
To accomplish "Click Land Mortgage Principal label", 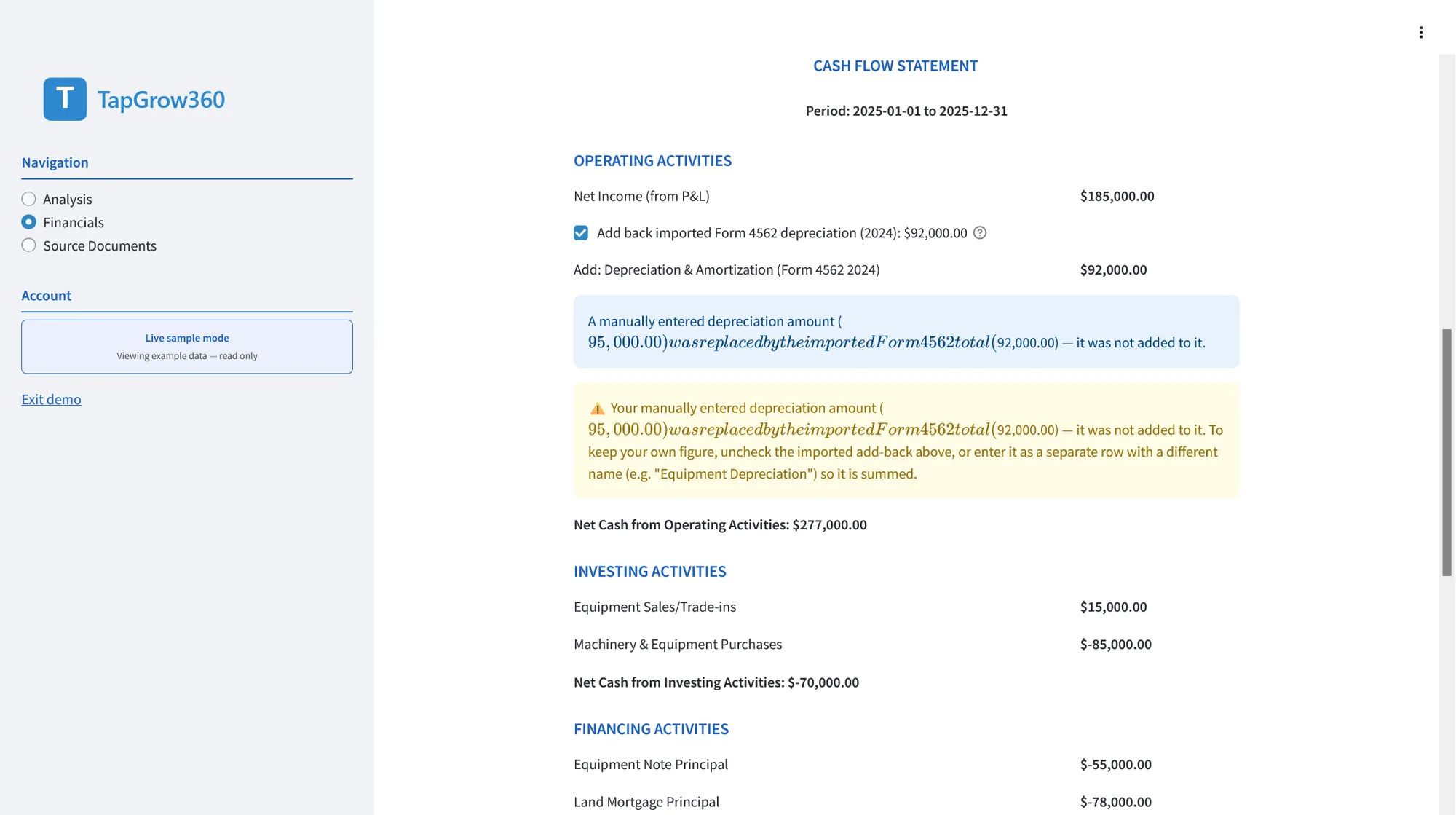I will coord(646,802).
